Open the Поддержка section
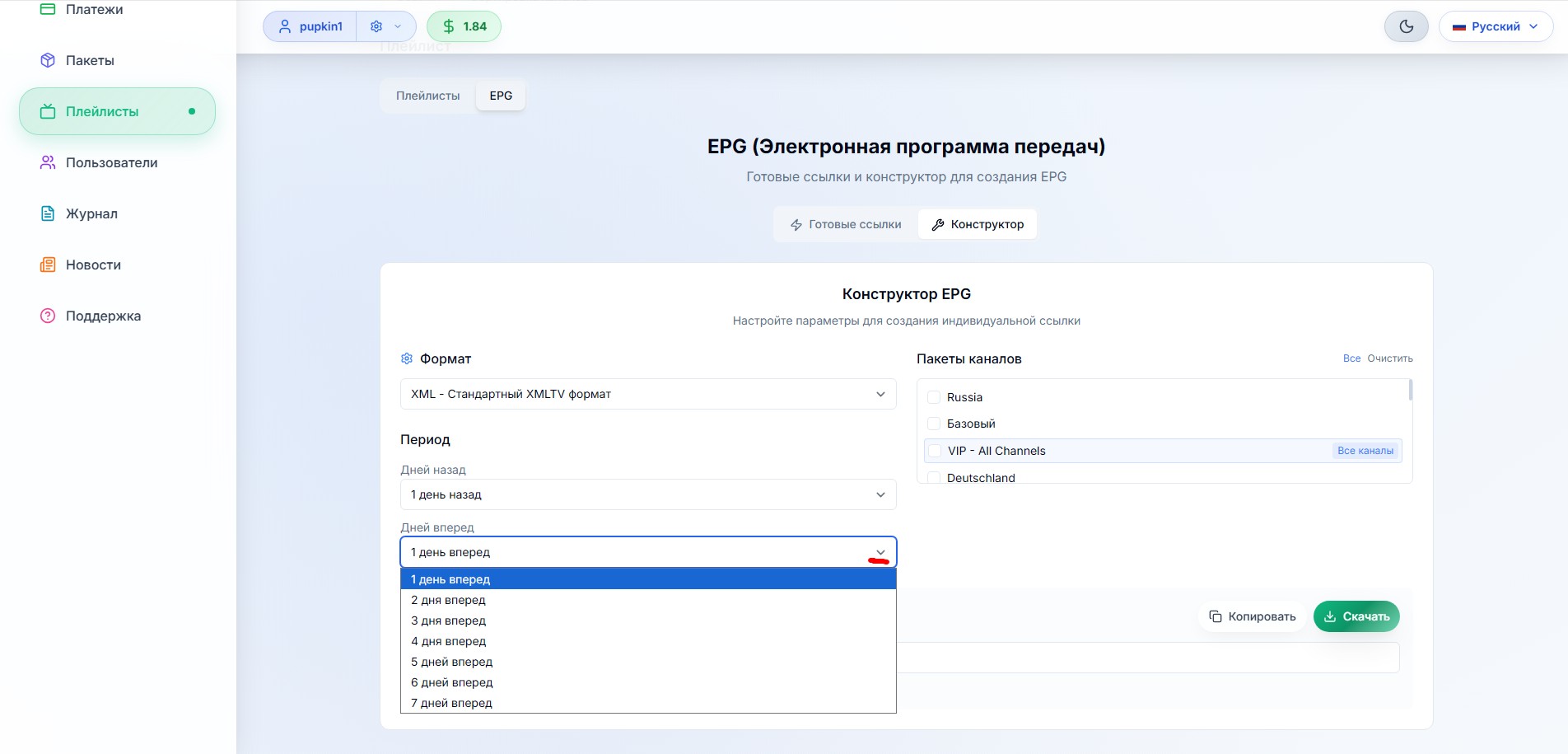 (103, 316)
